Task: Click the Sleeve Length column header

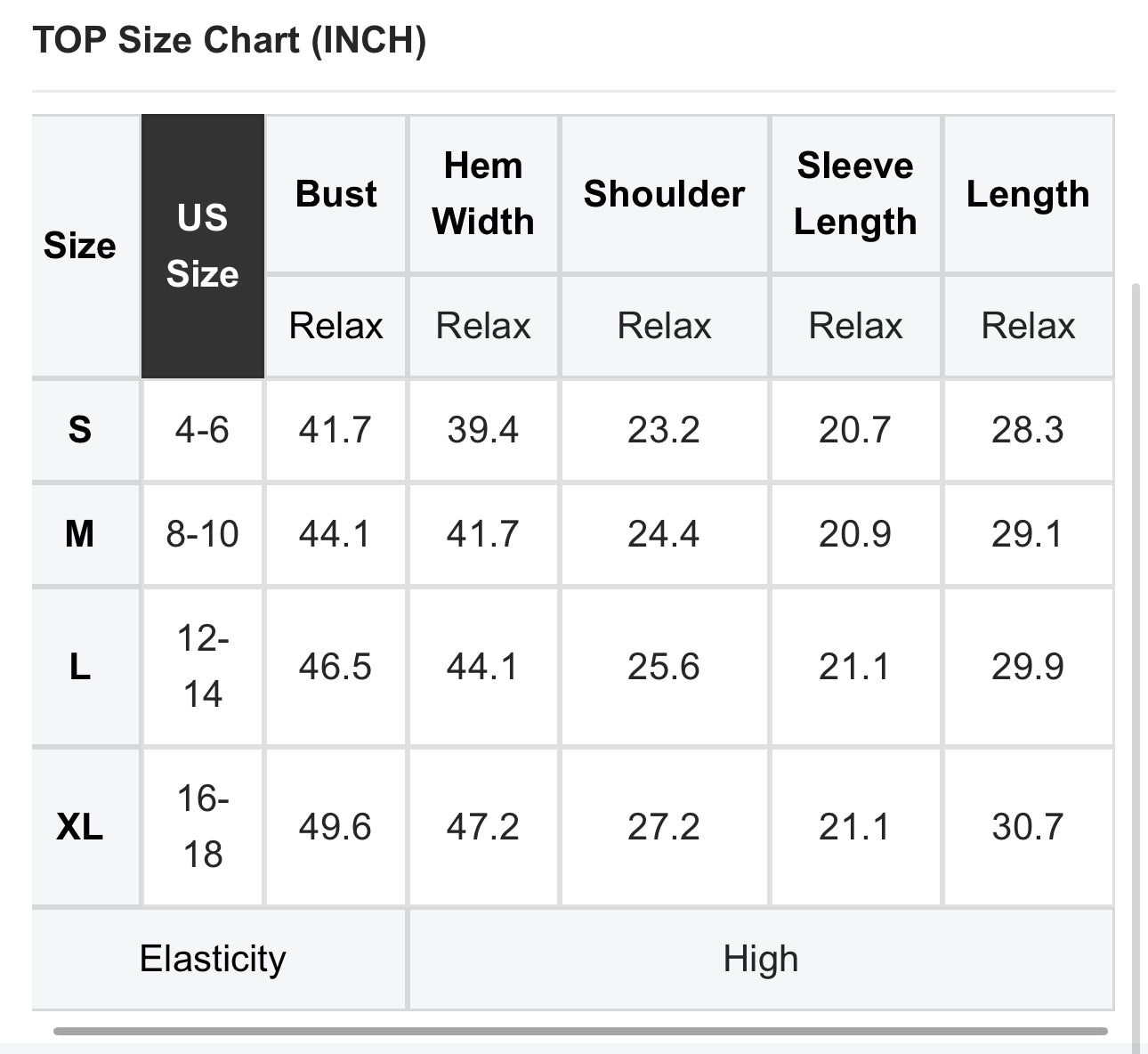Action: coord(855,194)
